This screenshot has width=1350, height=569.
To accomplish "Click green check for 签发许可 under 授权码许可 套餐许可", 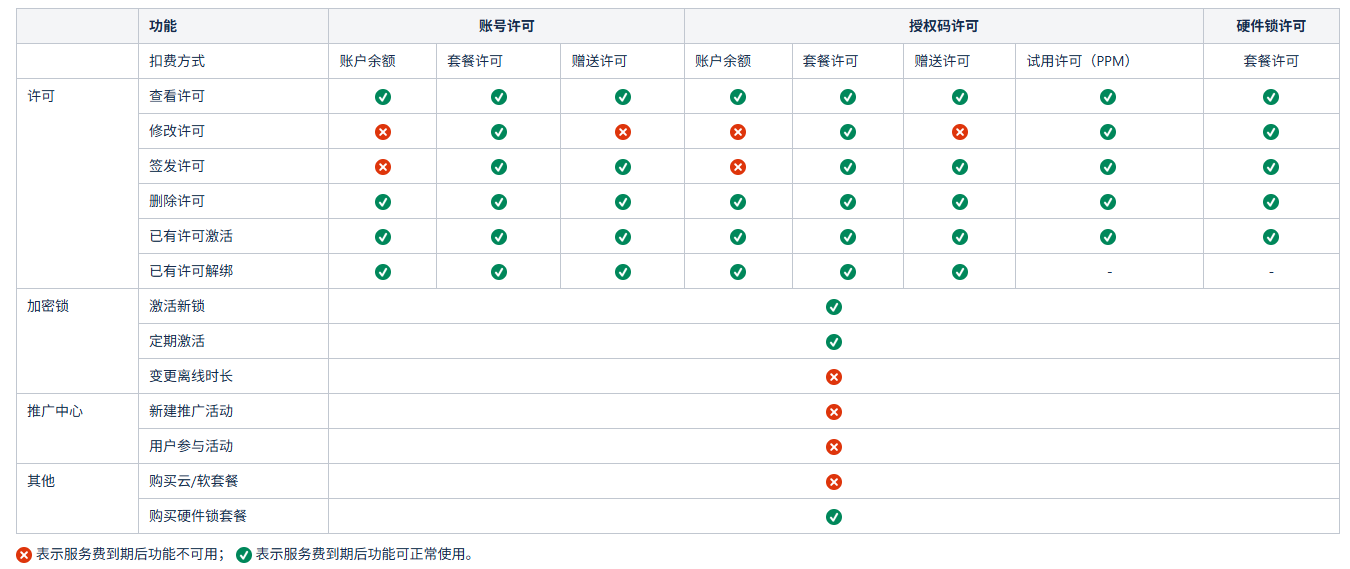I will tap(848, 167).
